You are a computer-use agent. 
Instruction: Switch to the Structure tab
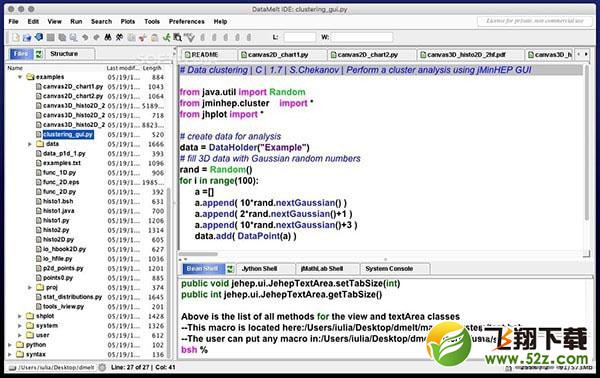[x=69, y=54]
